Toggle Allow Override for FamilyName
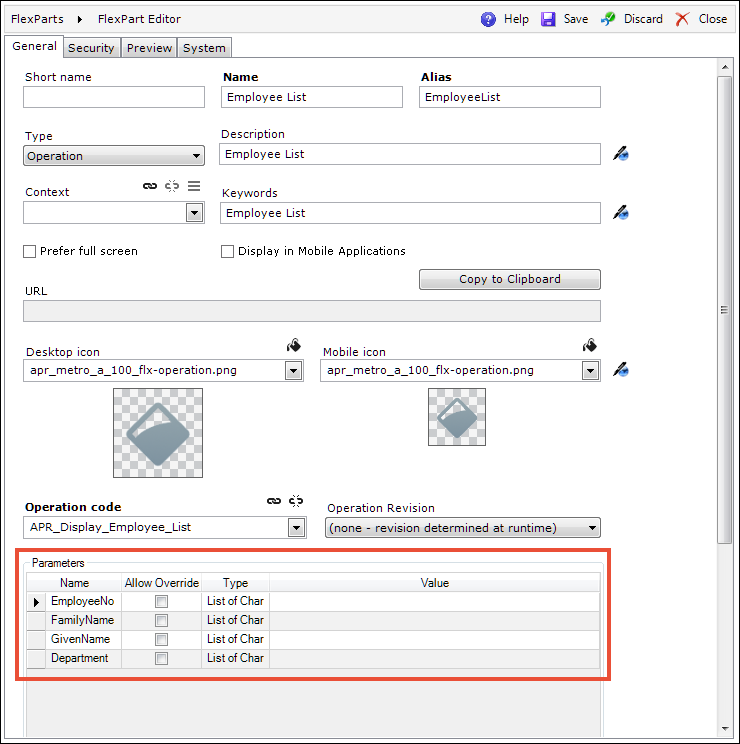Image resolution: width=740 pixels, height=744 pixels. pyautogui.click(x=161, y=621)
